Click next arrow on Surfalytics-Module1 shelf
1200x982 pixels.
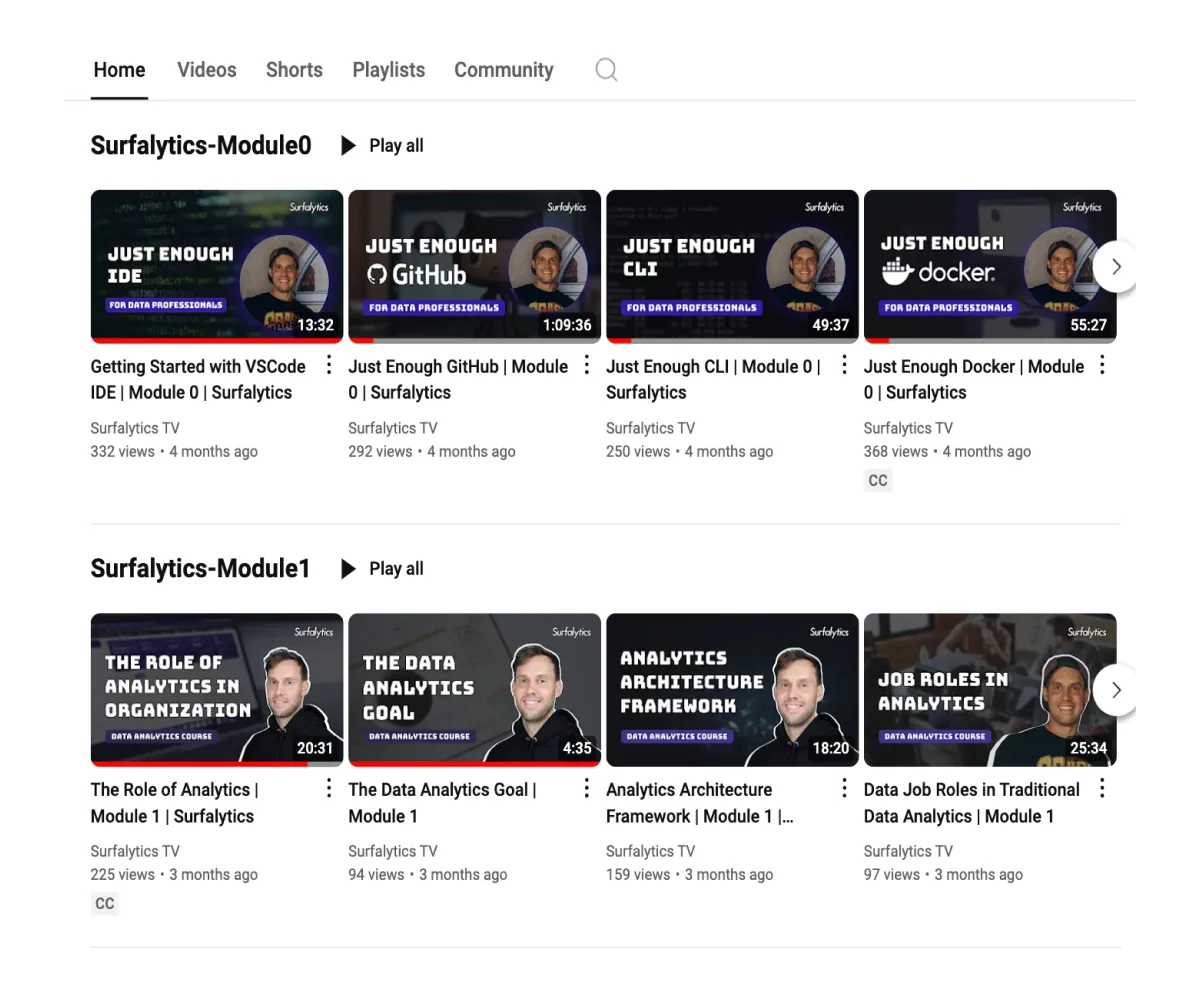click(1116, 690)
